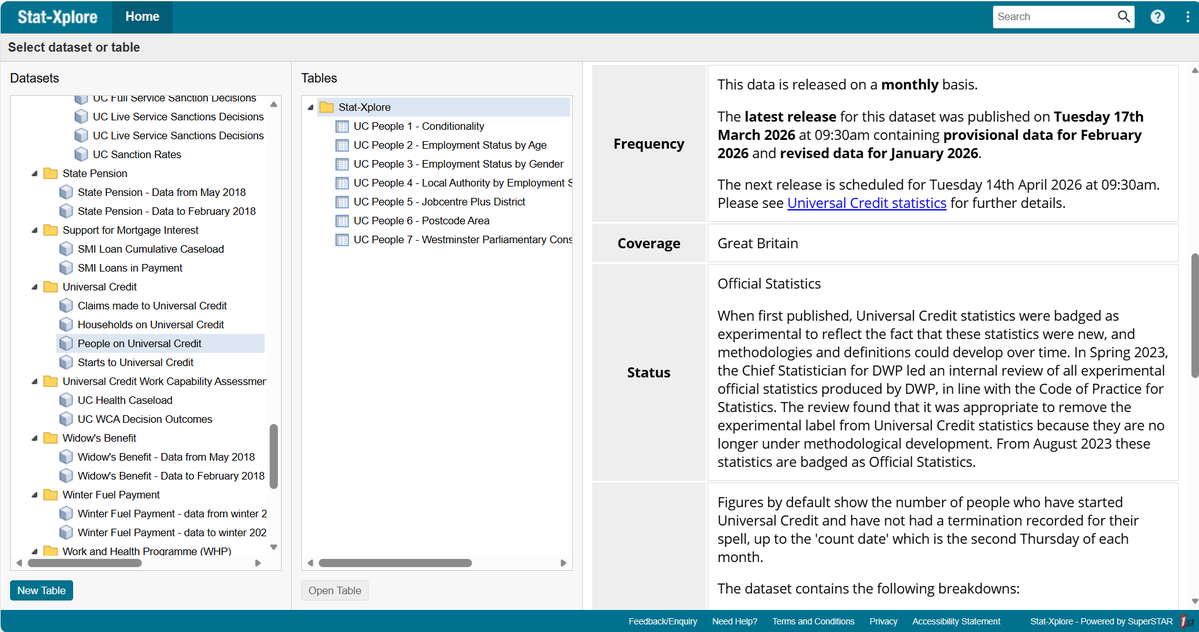
Task: Click table icon for UC People 2 - Employment Status by Age
Action: click(x=342, y=145)
